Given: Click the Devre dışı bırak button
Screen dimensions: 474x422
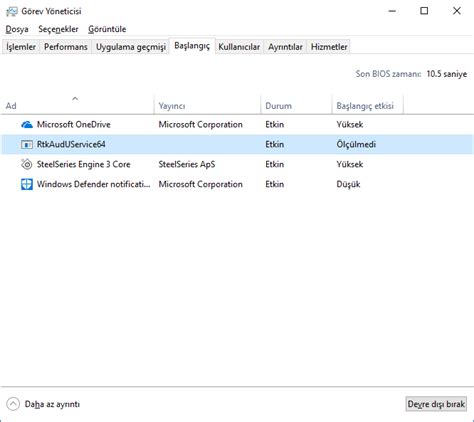Looking at the screenshot, I should pyautogui.click(x=436, y=404).
